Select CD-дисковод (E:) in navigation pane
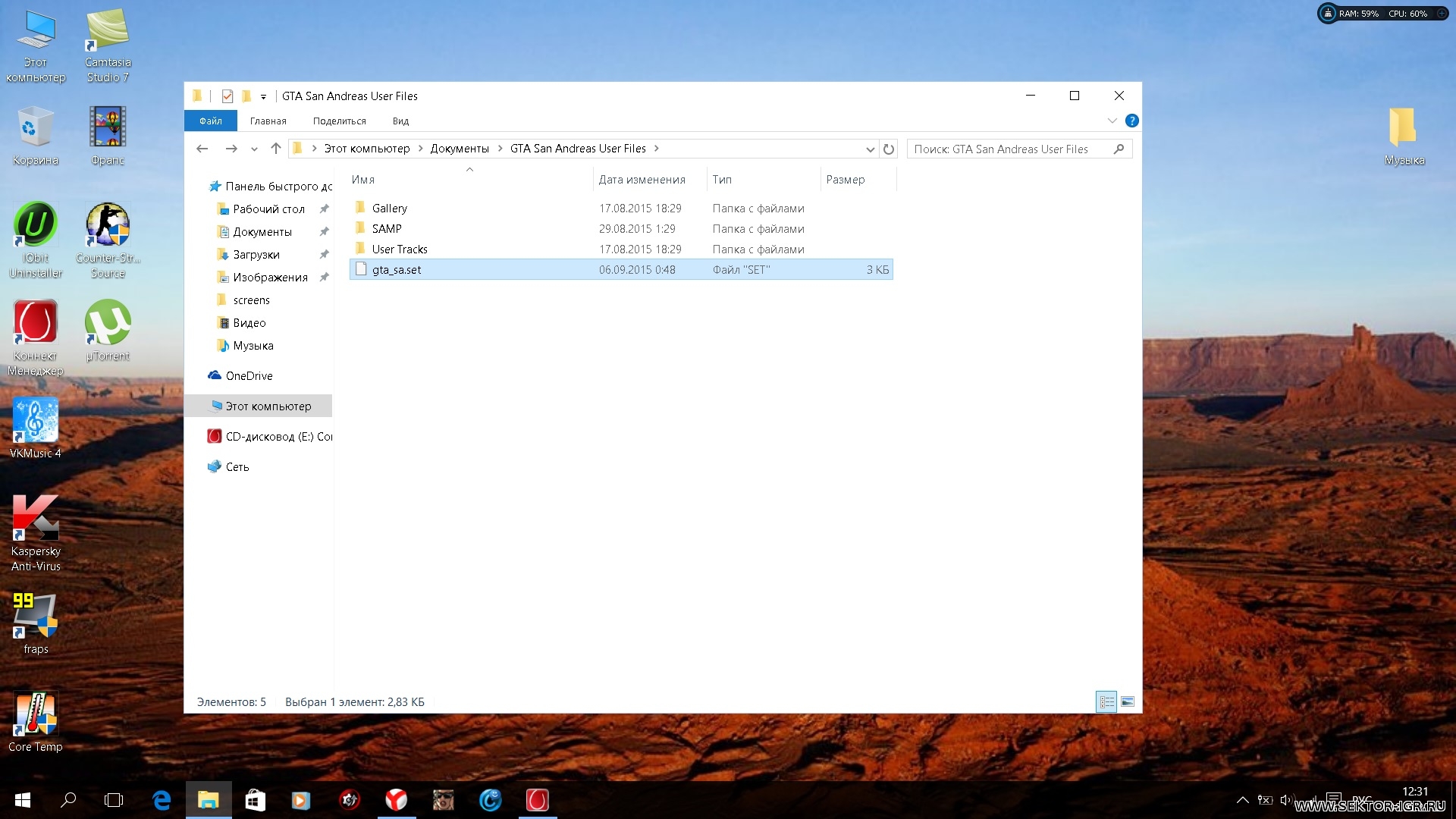The width and height of the screenshot is (1456, 819). 270,437
